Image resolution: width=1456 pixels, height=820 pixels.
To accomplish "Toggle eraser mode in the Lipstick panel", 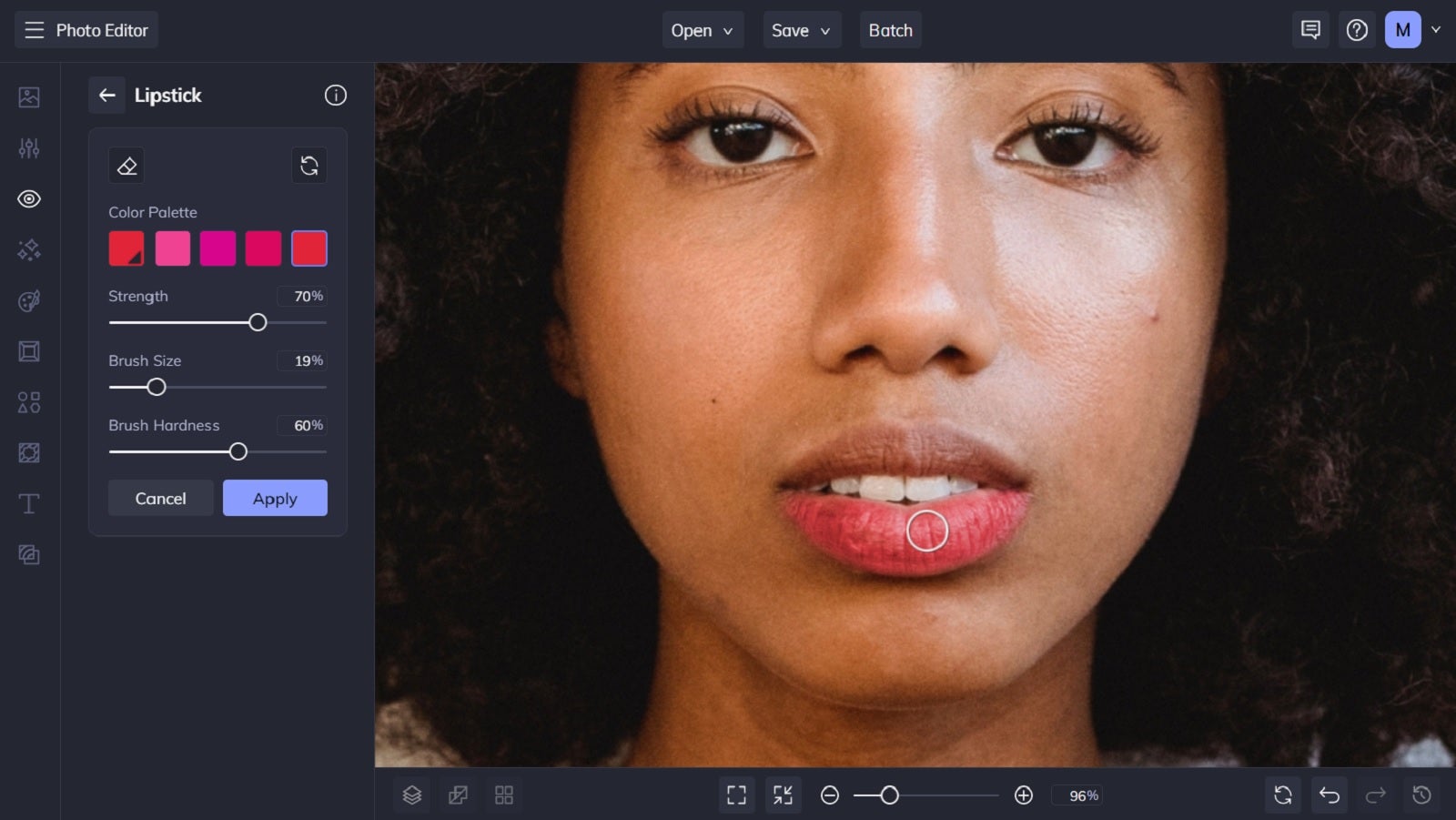I will click(126, 165).
